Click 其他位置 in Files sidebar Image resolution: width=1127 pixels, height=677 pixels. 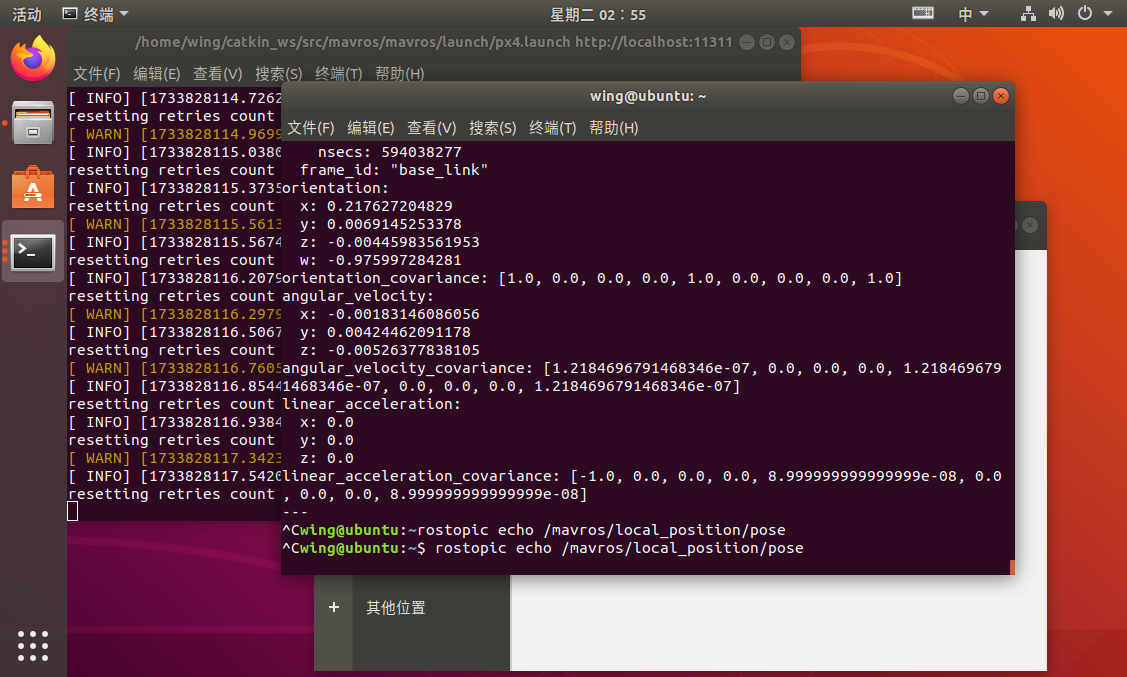point(396,608)
